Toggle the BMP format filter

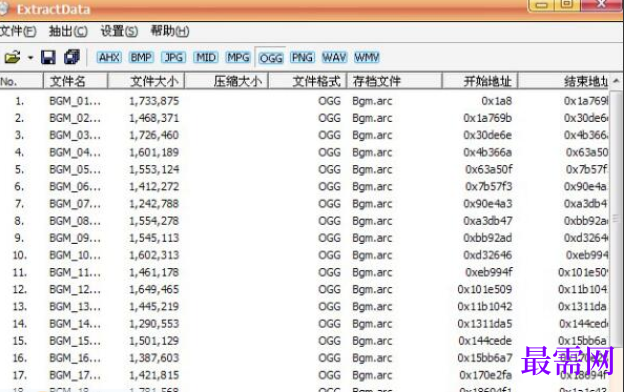click(x=141, y=57)
